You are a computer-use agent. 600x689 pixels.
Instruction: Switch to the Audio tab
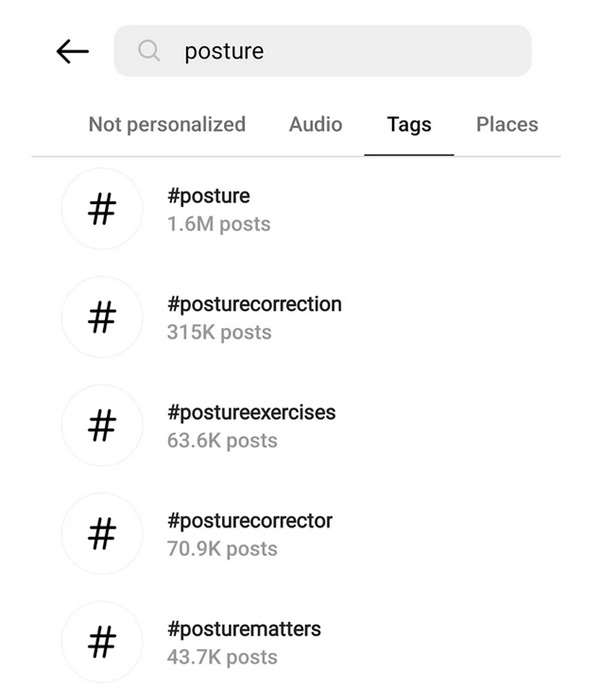pos(315,125)
